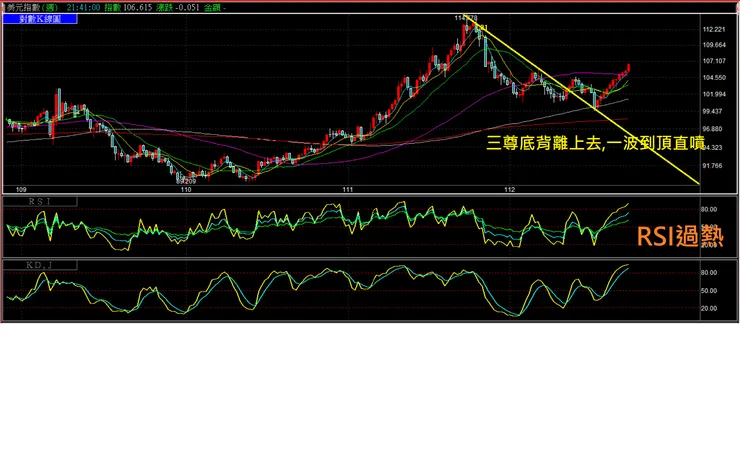Click price axis label 101.994
This screenshot has height=464, width=740.
714,94
